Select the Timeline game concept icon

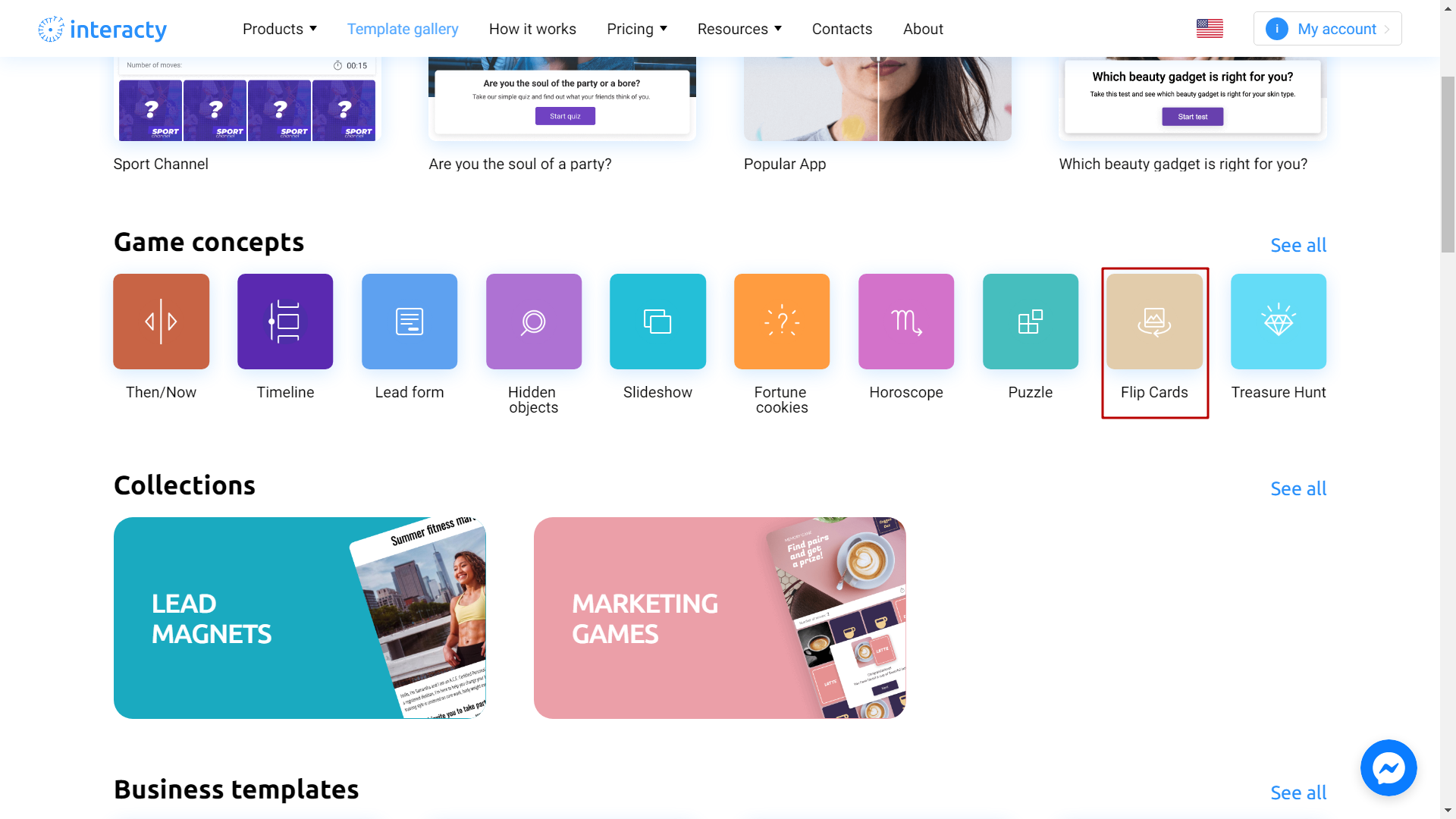pyautogui.click(x=285, y=322)
